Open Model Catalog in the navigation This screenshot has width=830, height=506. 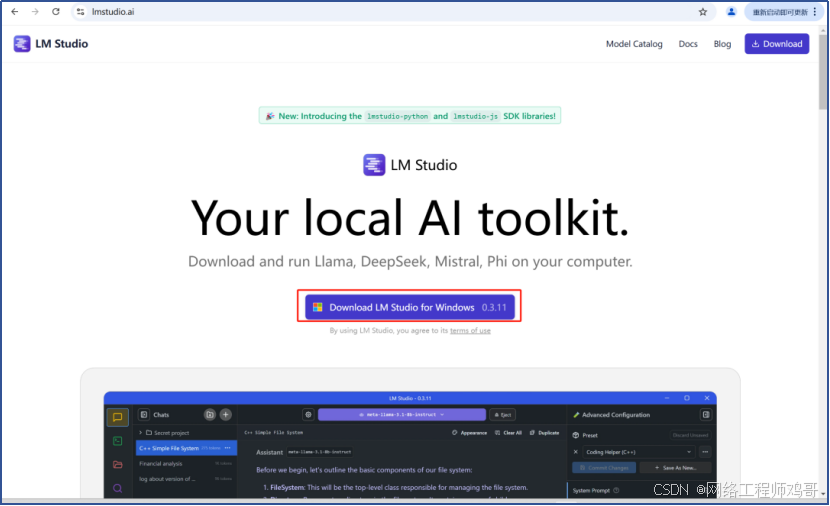pyautogui.click(x=634, y=44)
